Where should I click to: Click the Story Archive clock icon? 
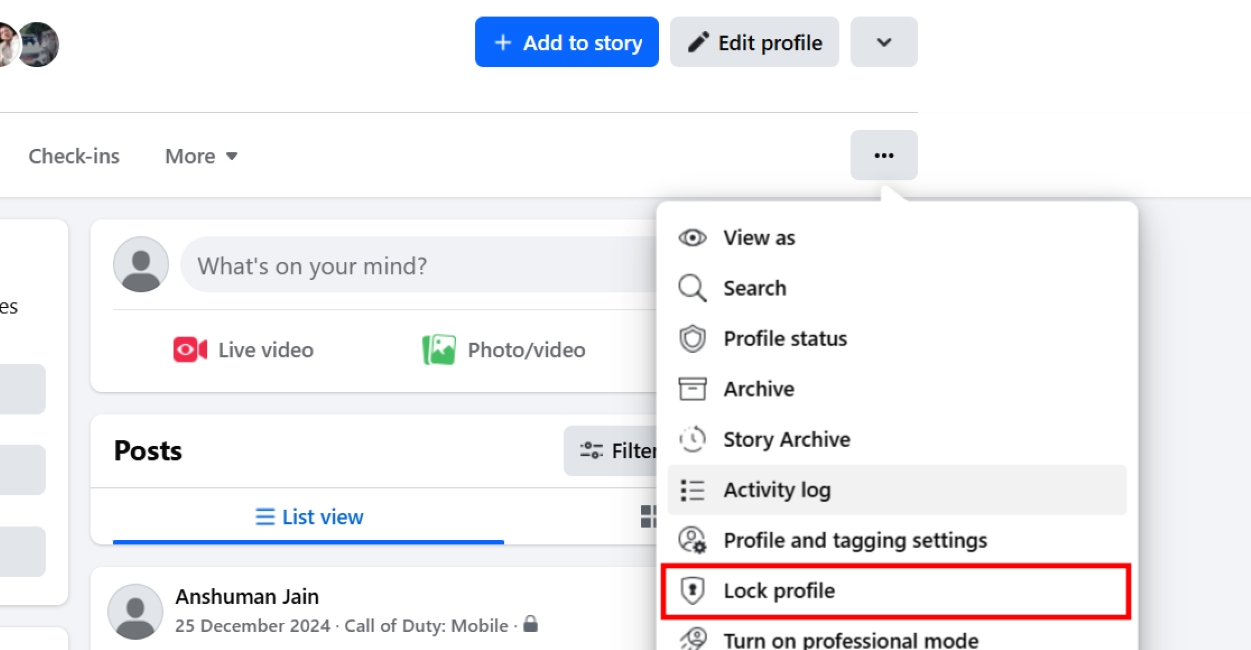coord(692,439)
